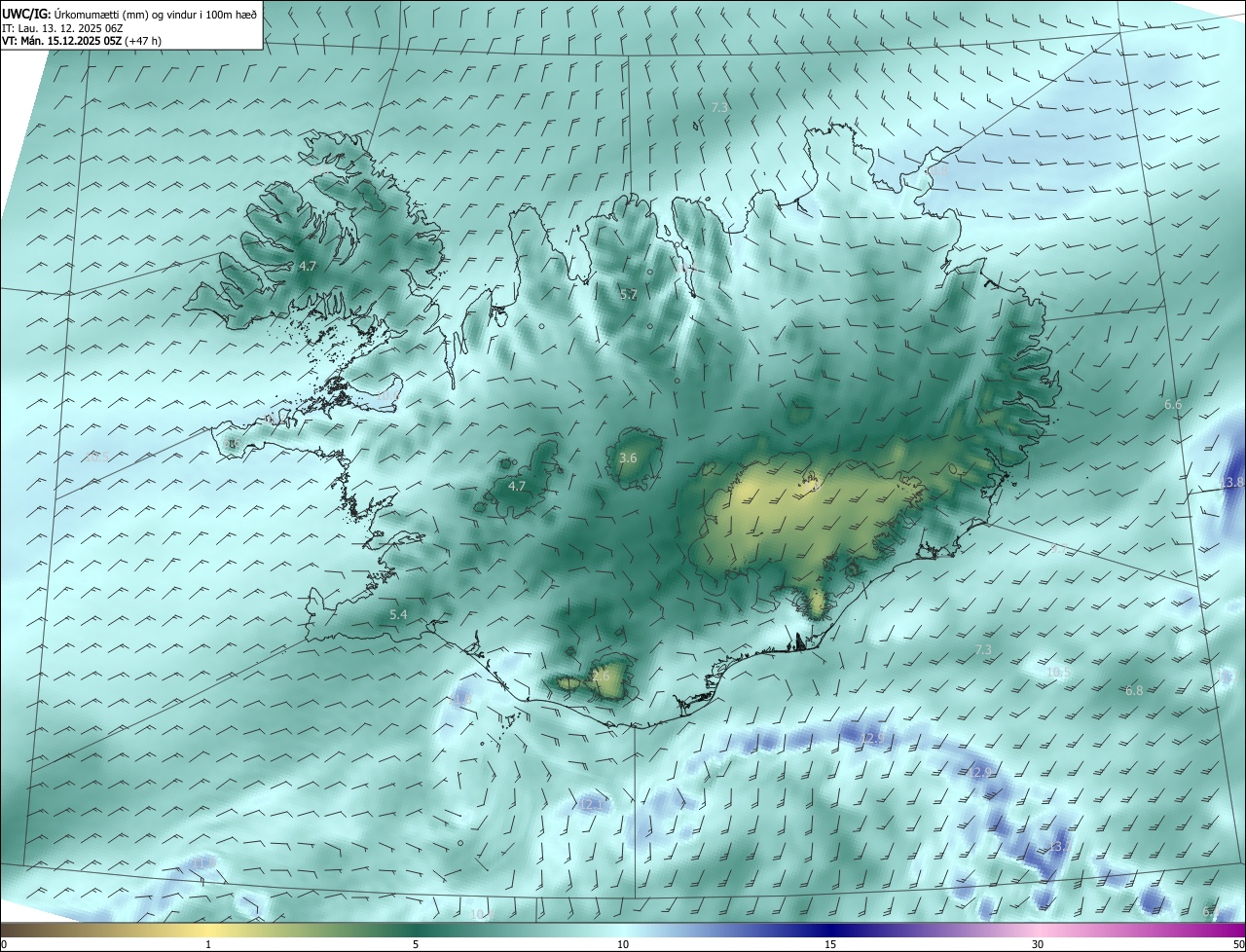1246x952 pixels.
Task: Click the 4.7 value on the Westfjords peninsula
Action: [x=308, y=266]
